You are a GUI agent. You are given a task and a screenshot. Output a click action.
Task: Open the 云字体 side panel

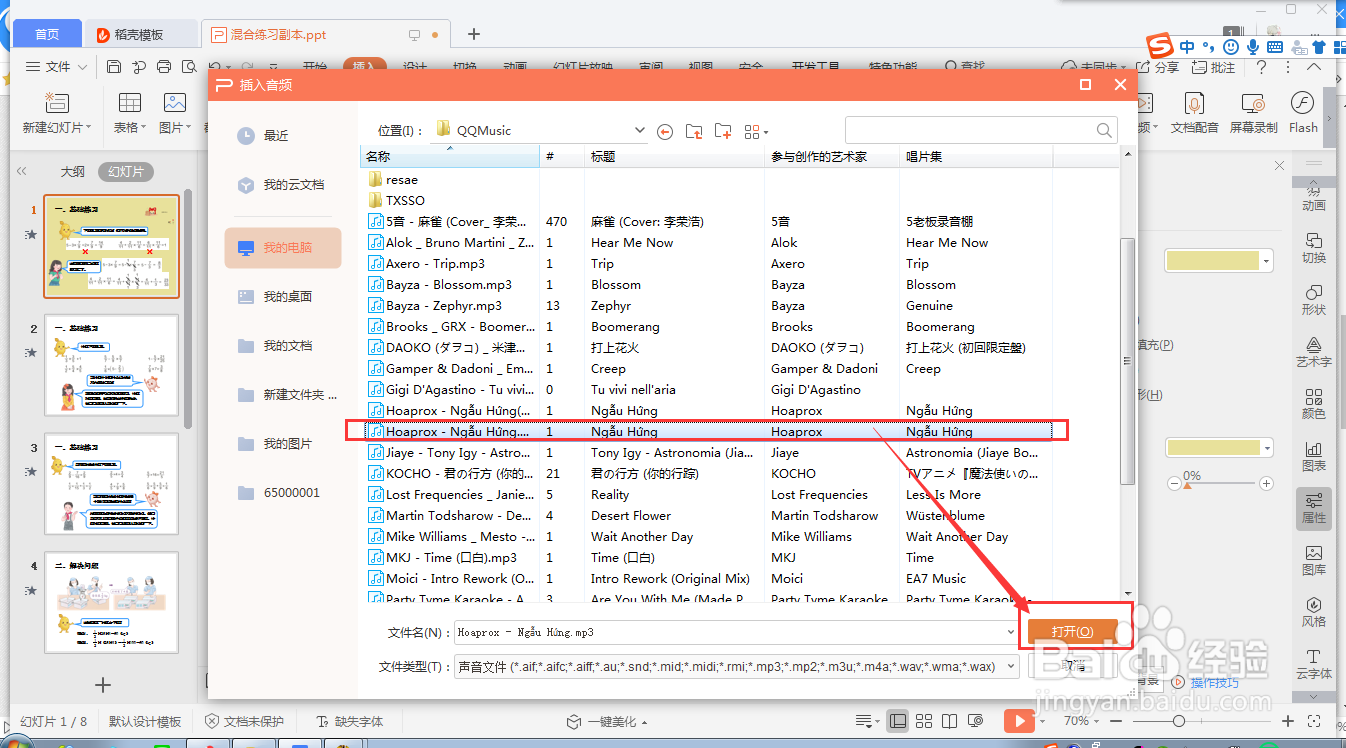click(1313, 664)
